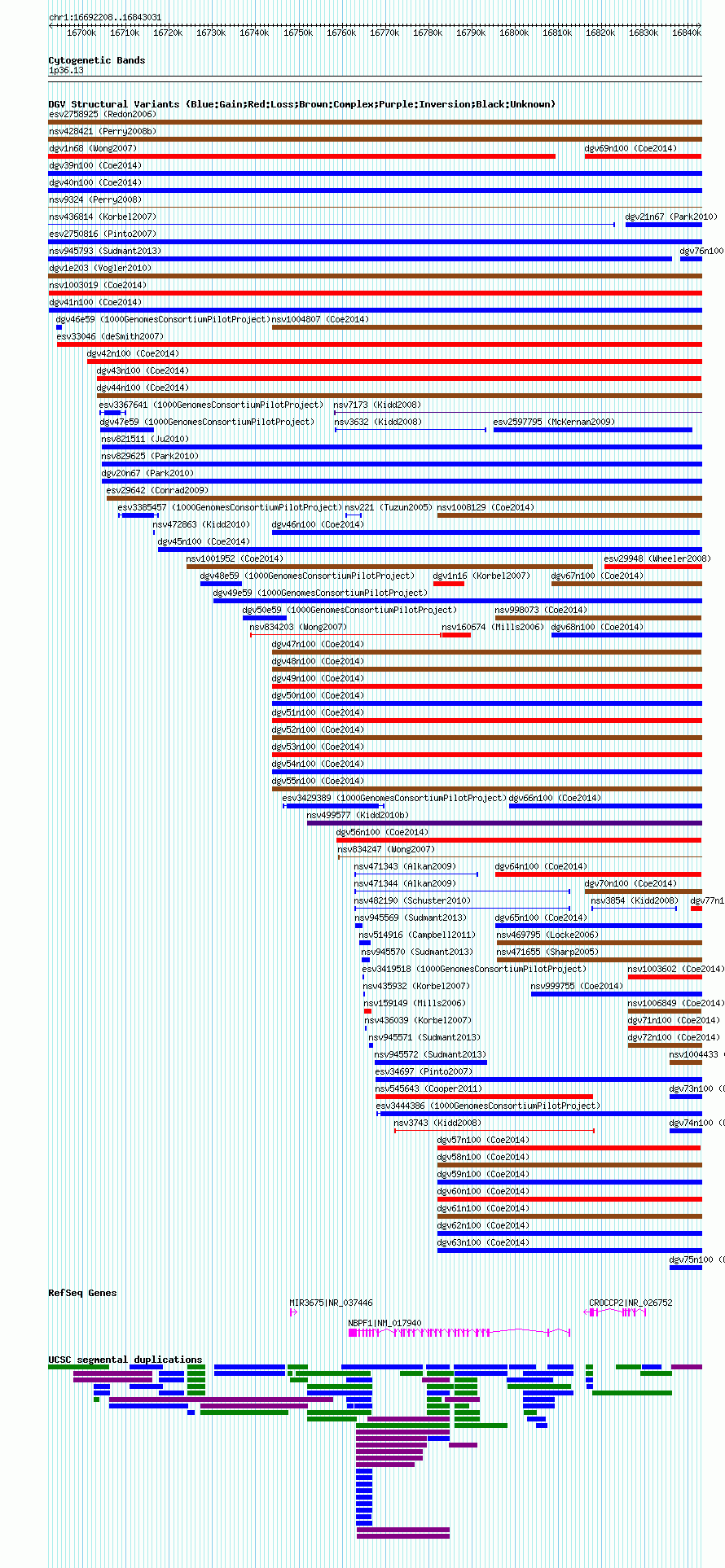Select the esv2758925 (Redon2006) variant label
725x1568 pixels.
click(x=103, y=114)
